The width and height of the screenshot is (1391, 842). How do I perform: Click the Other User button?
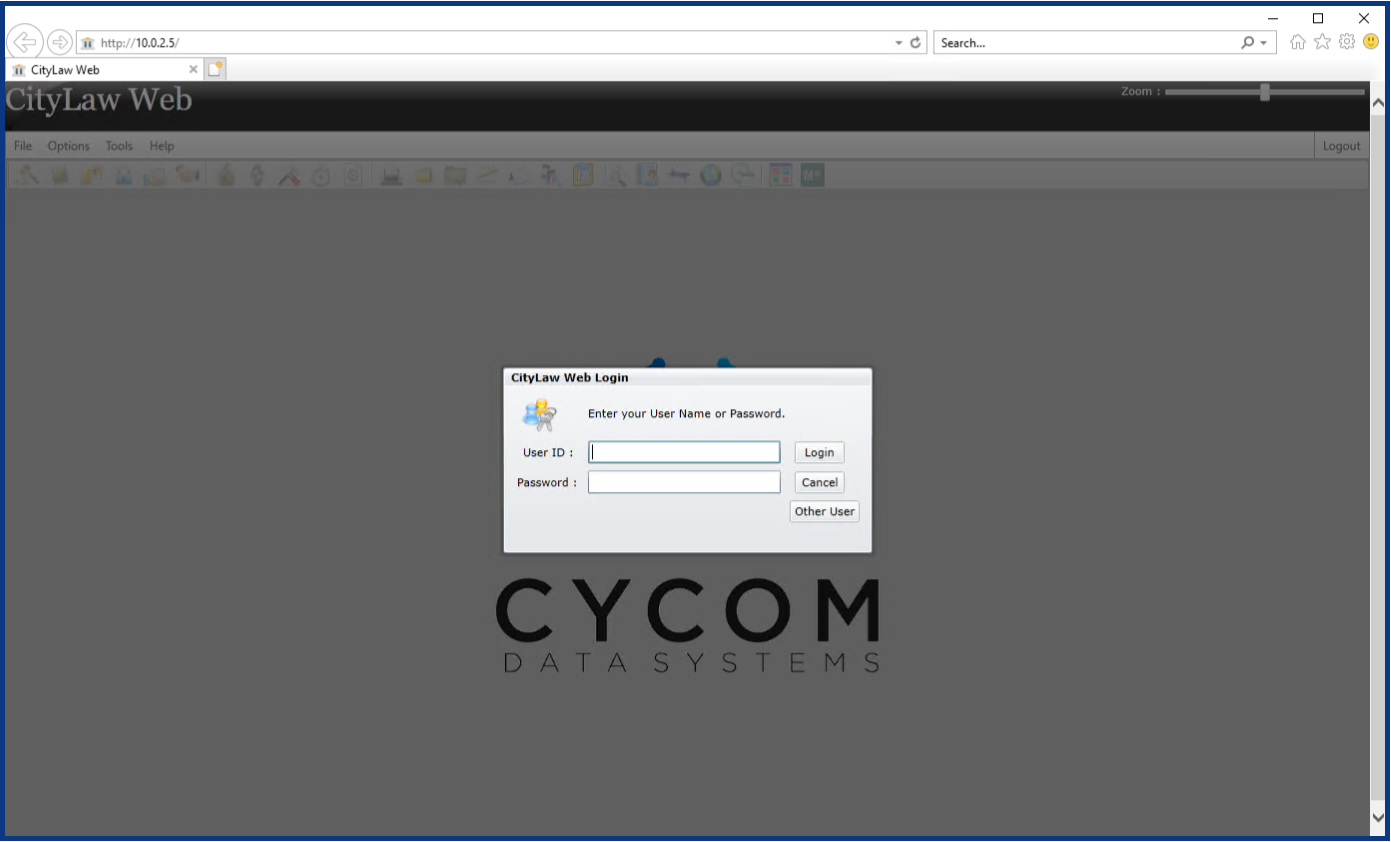pos(824,511)
